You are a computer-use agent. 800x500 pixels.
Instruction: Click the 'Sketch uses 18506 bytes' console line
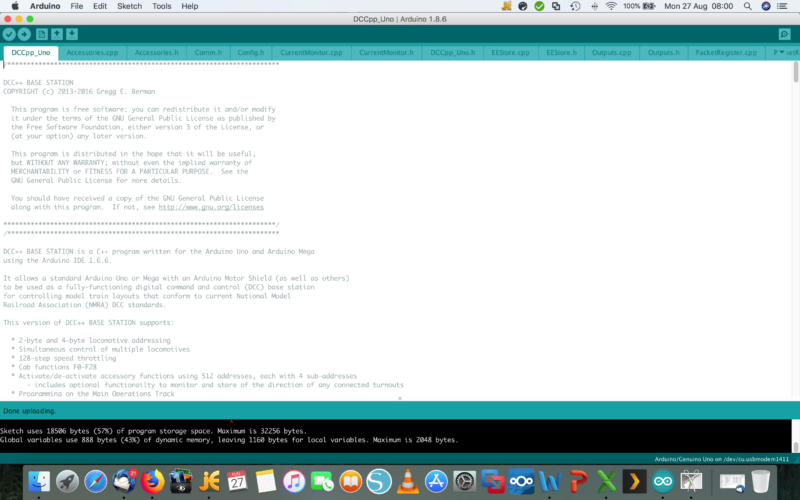pyautogui.click(x=153, y=431)
